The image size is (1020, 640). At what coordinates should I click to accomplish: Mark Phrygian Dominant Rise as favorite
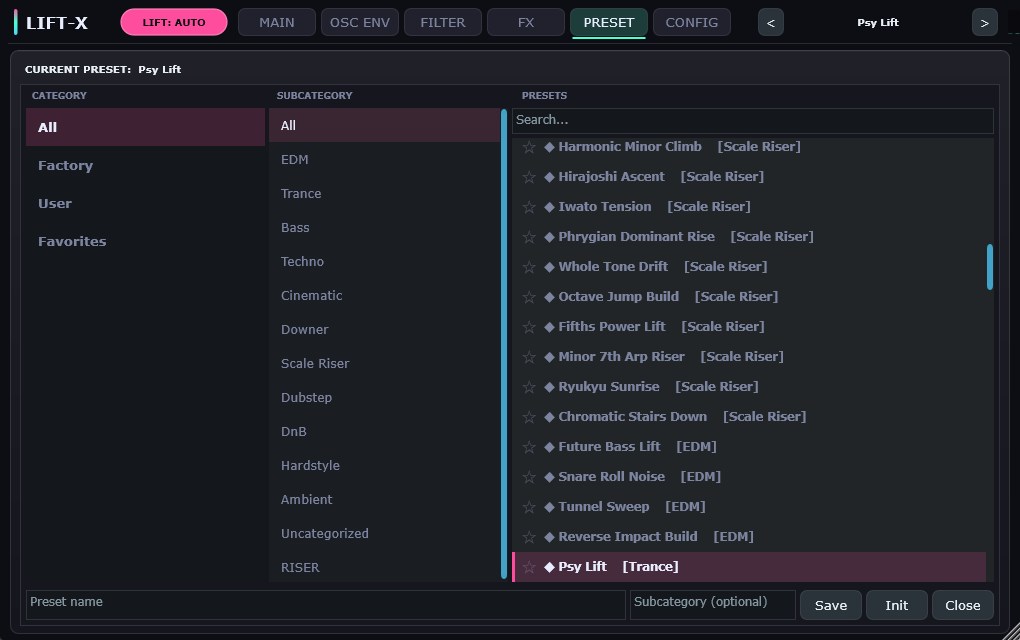click(x=529, y=237)
